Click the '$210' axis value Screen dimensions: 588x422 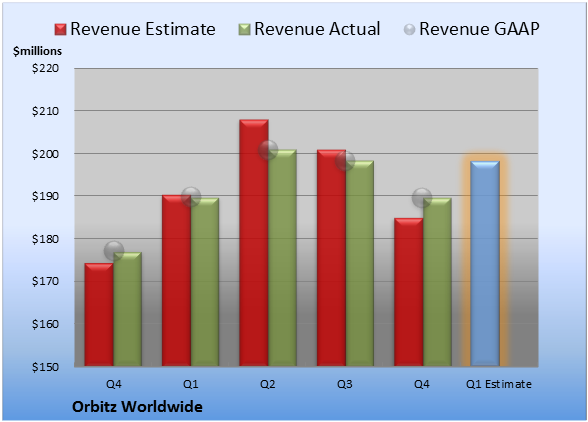coord(45,111)
